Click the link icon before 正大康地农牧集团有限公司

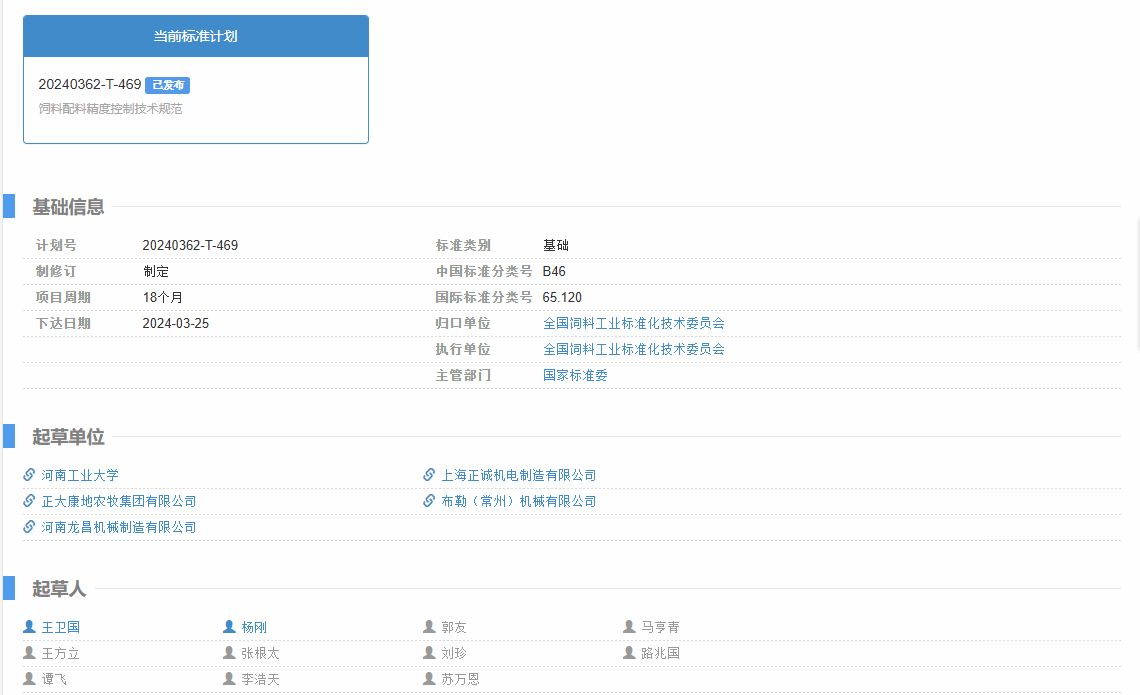click(29, 501)
